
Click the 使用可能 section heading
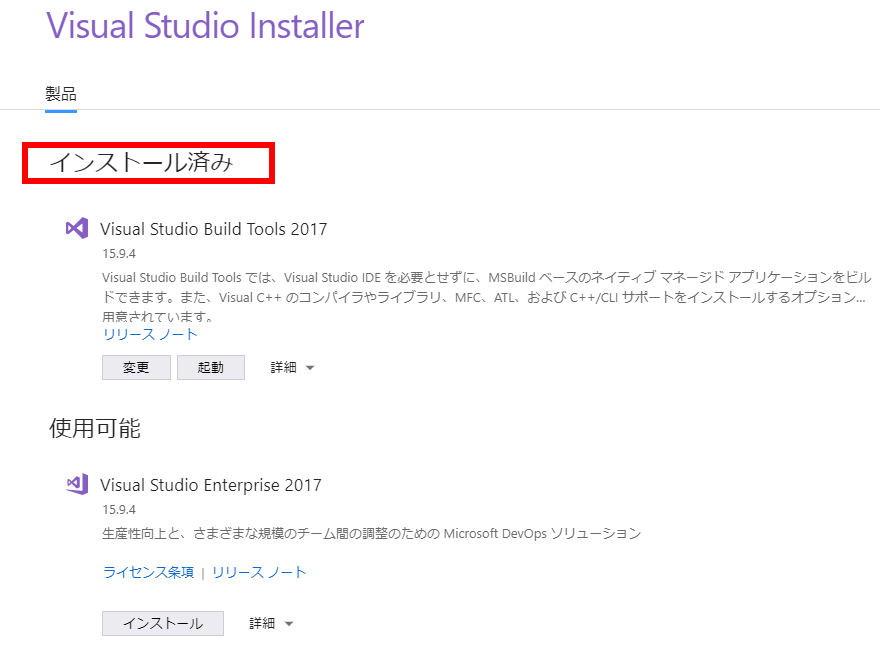tap(95, 428)
